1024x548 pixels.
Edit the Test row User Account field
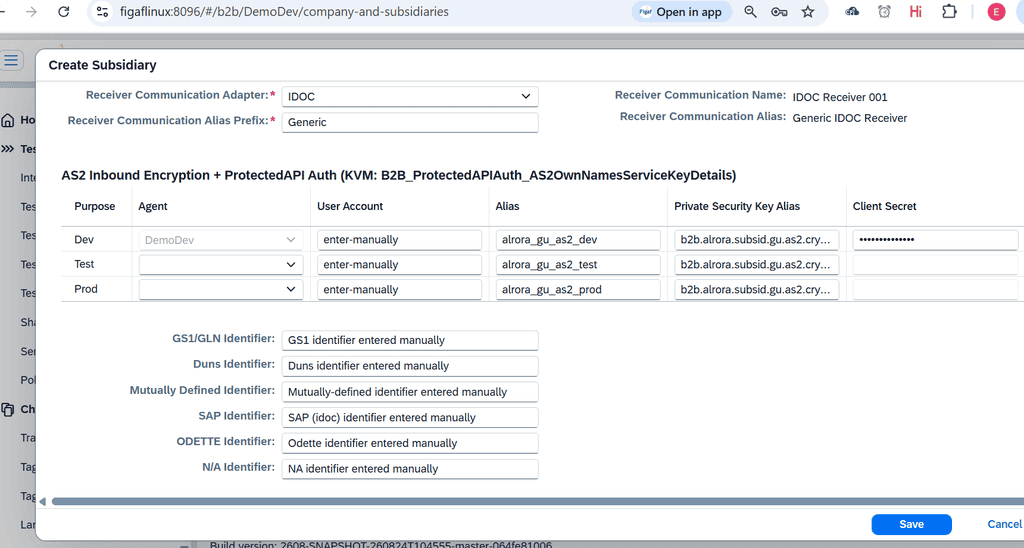click(x=400, y=265)
